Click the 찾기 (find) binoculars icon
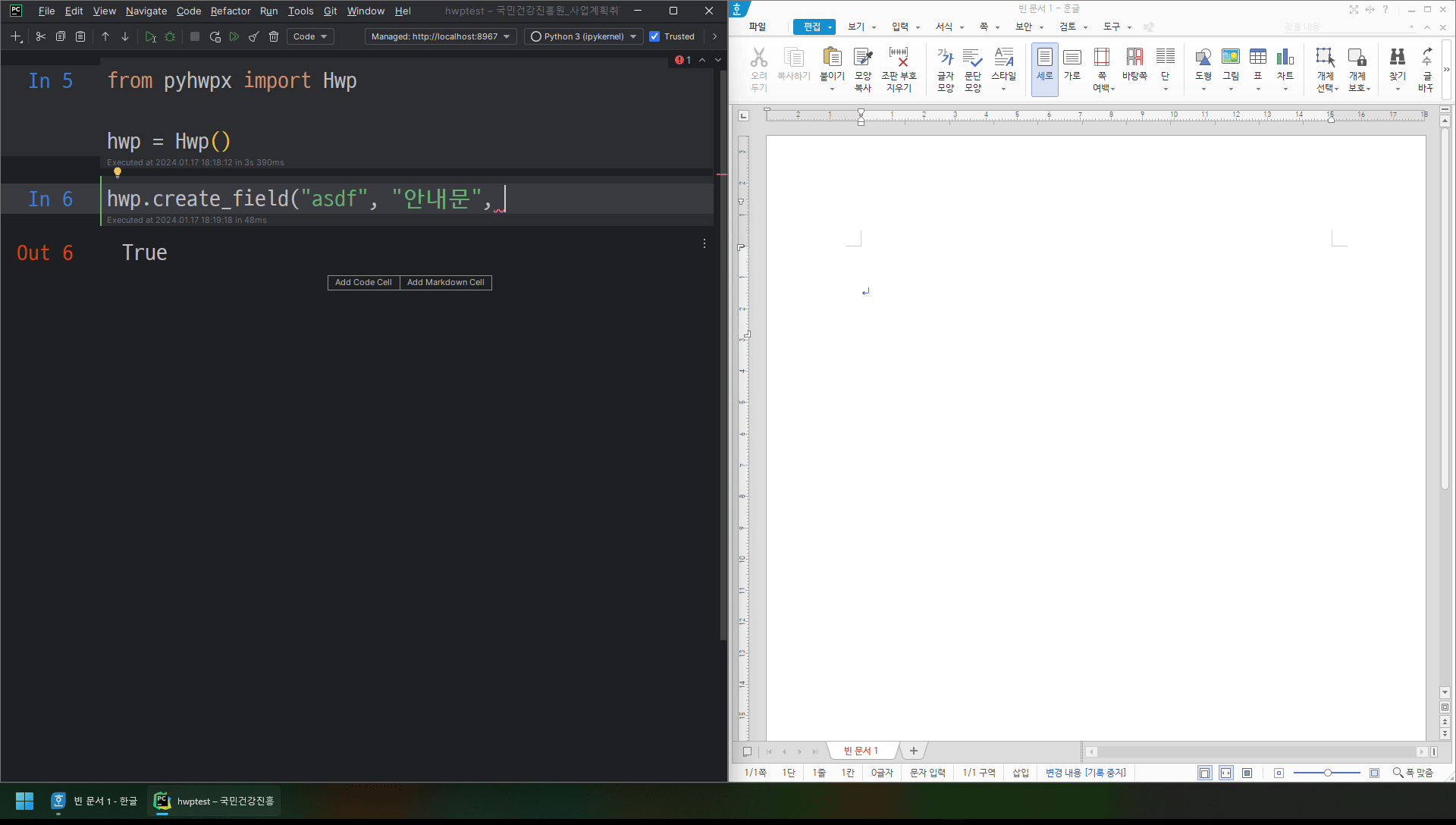This screenshot has width=1456, height=825. coord(1397,65)
